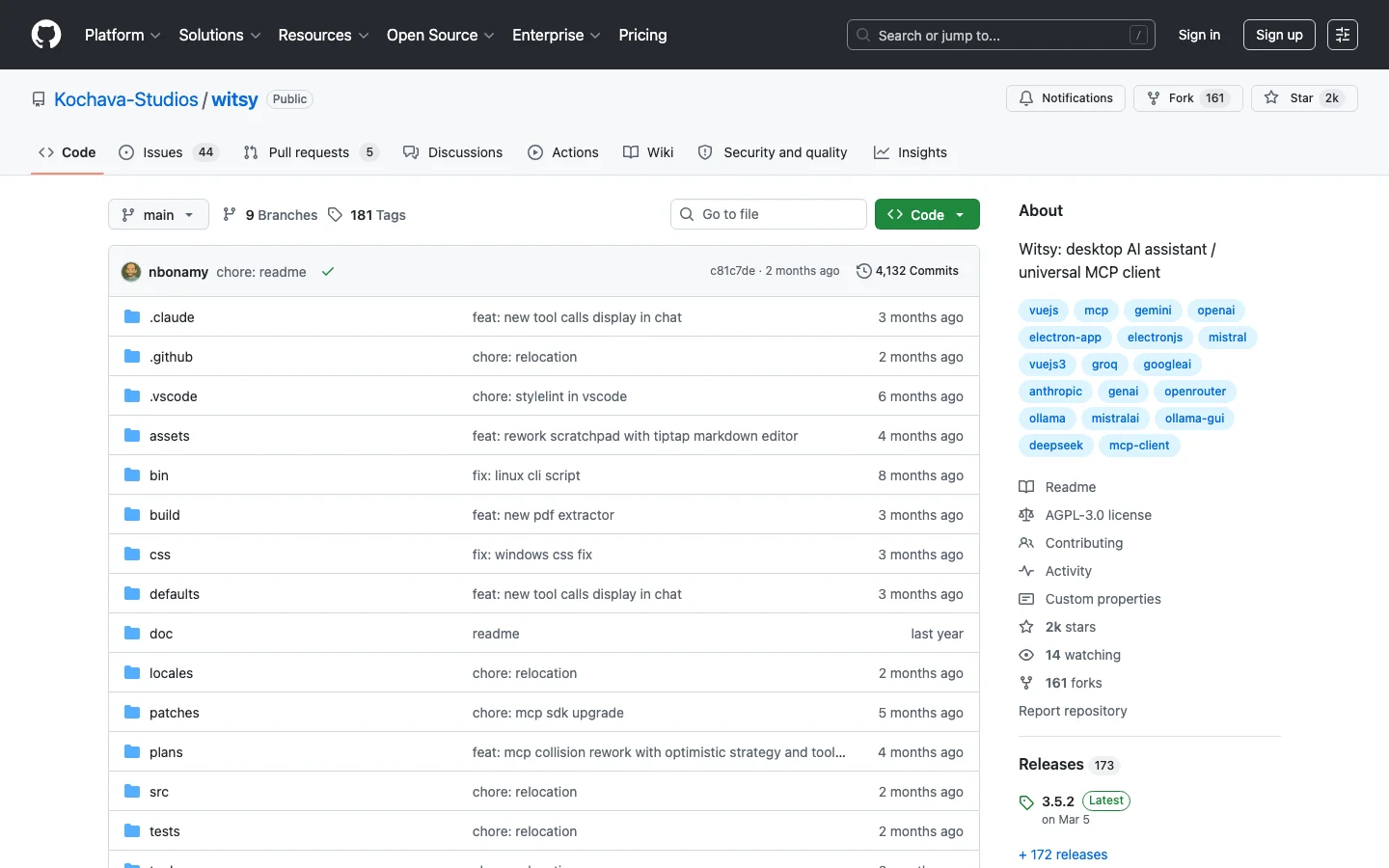Open commit c81c7de hash link
The width and height of the screenshot is (1389, 868).
[733, 271]
